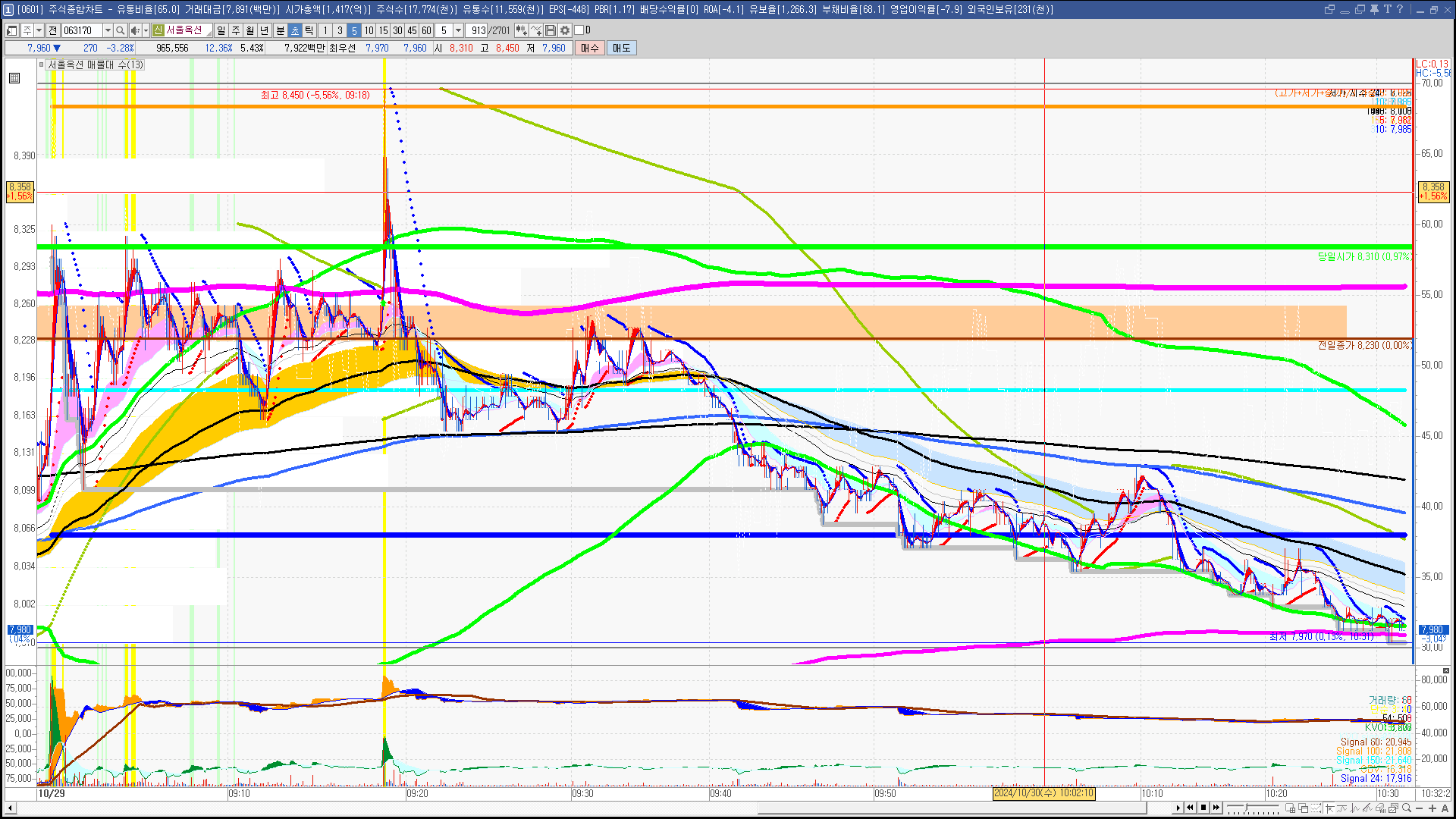This screenshot has width=1456, height=819.
Task: Click the add indicator candlestick icon
Action: coord(522,30)
